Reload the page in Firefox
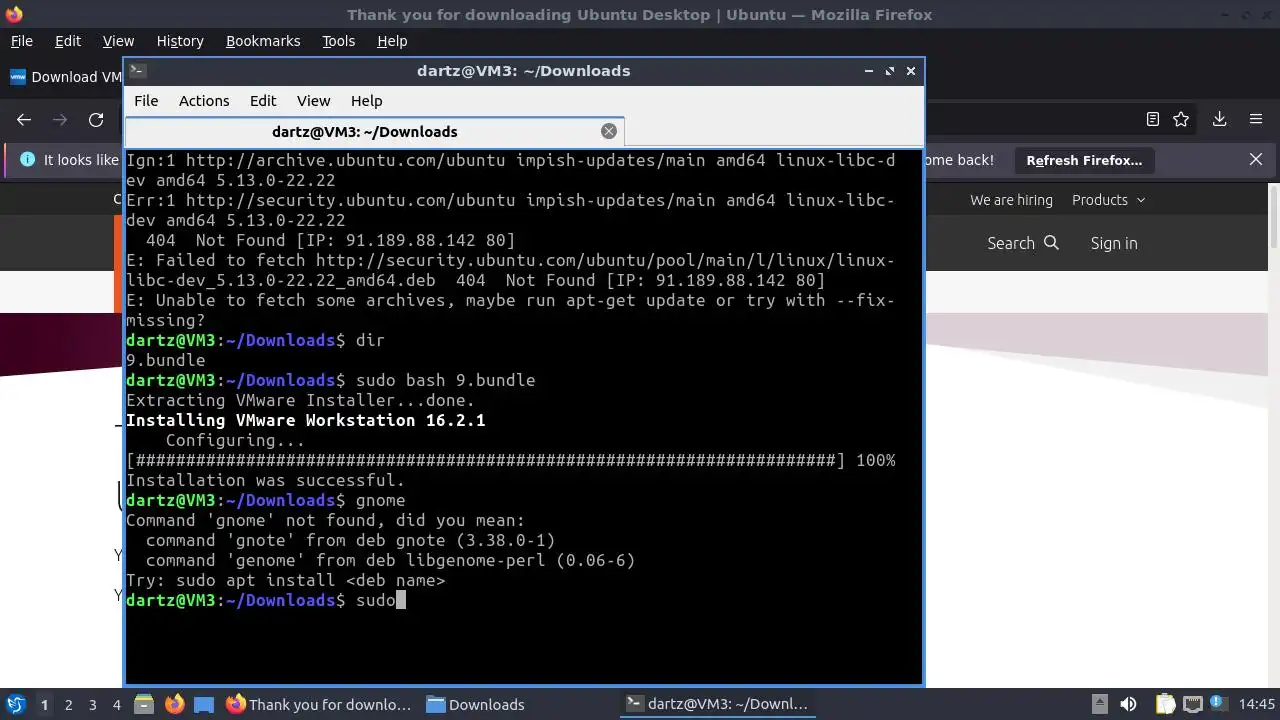The width and height of the screenshot is (1280, 720). click(x=96, y=119)
